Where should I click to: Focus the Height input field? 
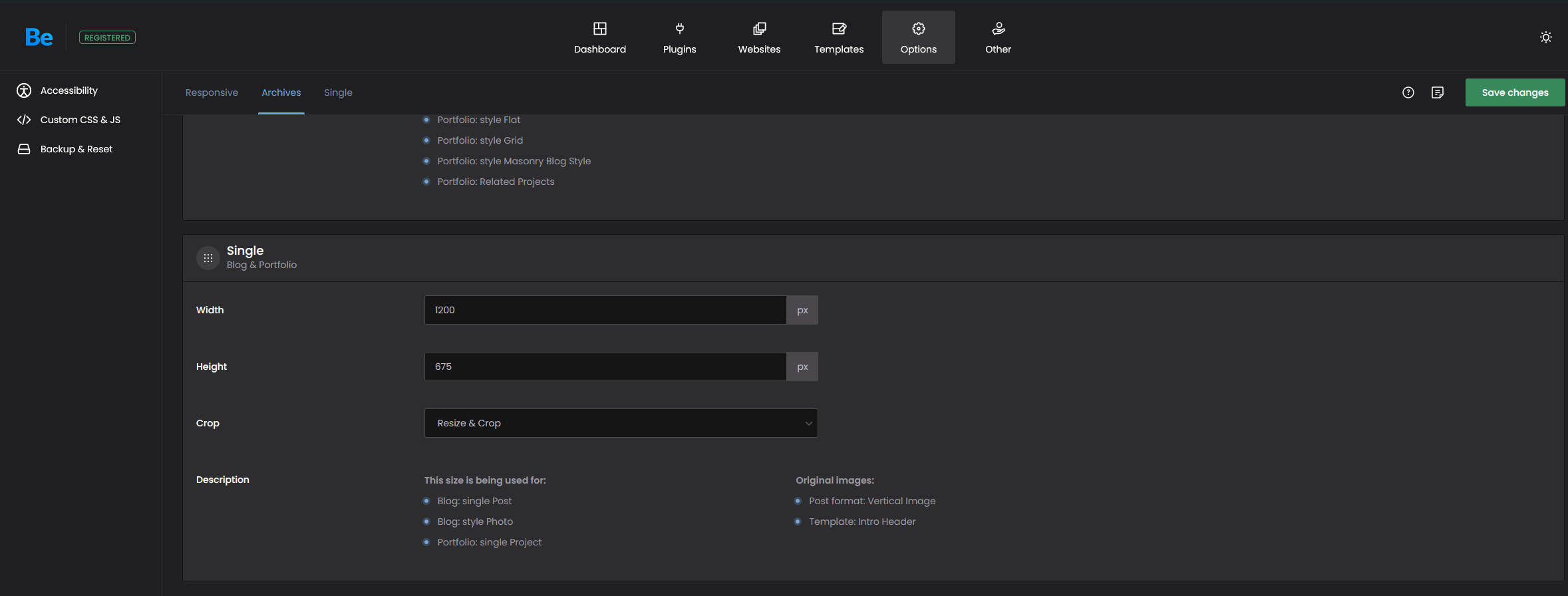[605, 367]
